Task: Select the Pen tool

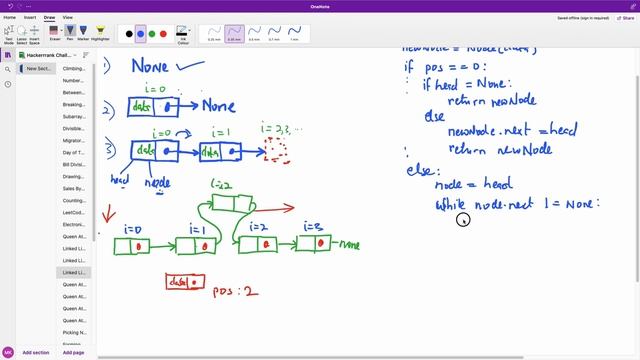Action: click(x=70, y=33)
